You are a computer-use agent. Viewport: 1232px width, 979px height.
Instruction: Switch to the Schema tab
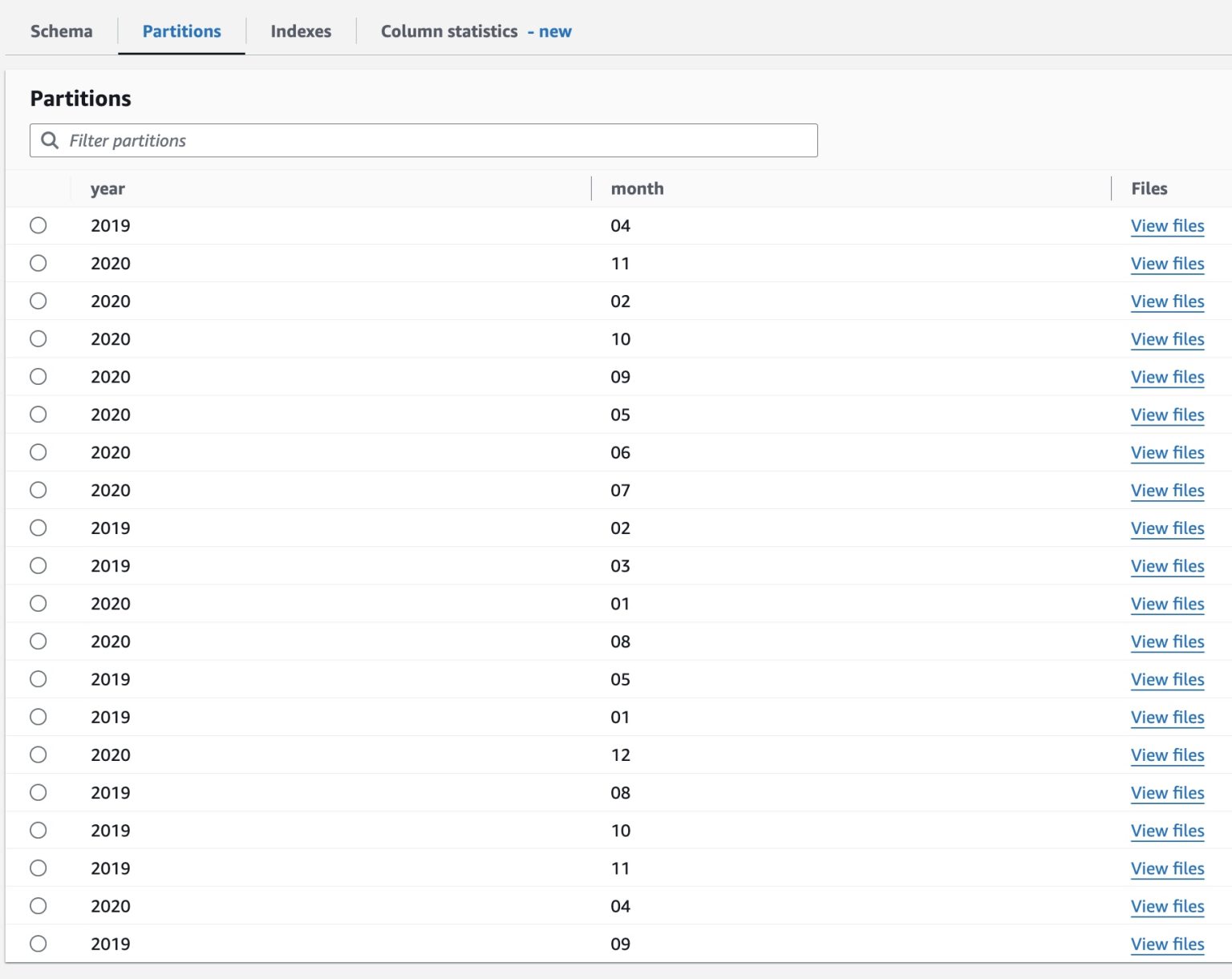click(61, 31)
